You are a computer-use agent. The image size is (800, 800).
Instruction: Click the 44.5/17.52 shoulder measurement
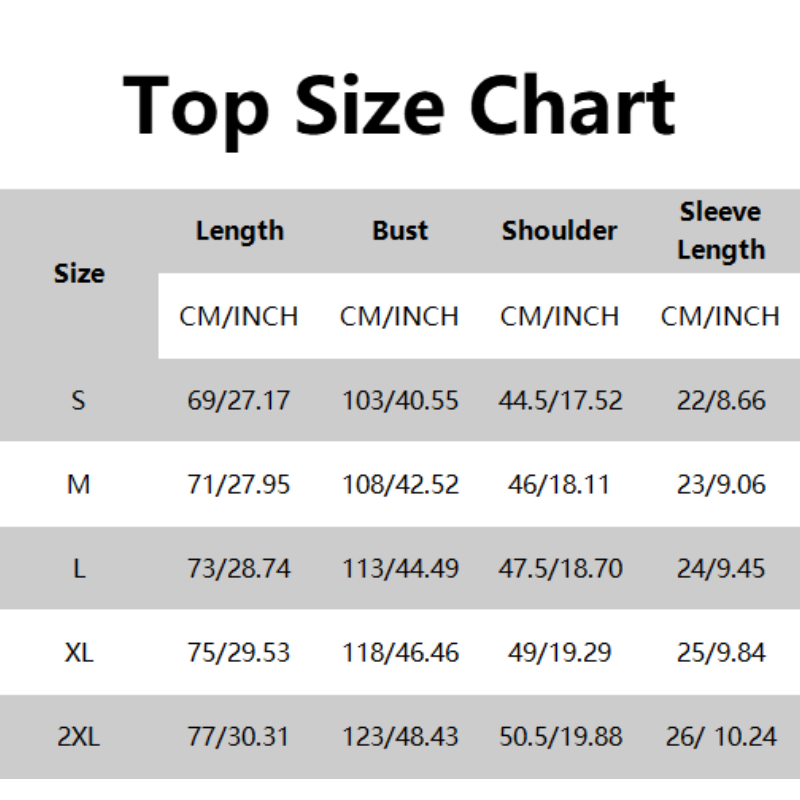coord(560,401)
